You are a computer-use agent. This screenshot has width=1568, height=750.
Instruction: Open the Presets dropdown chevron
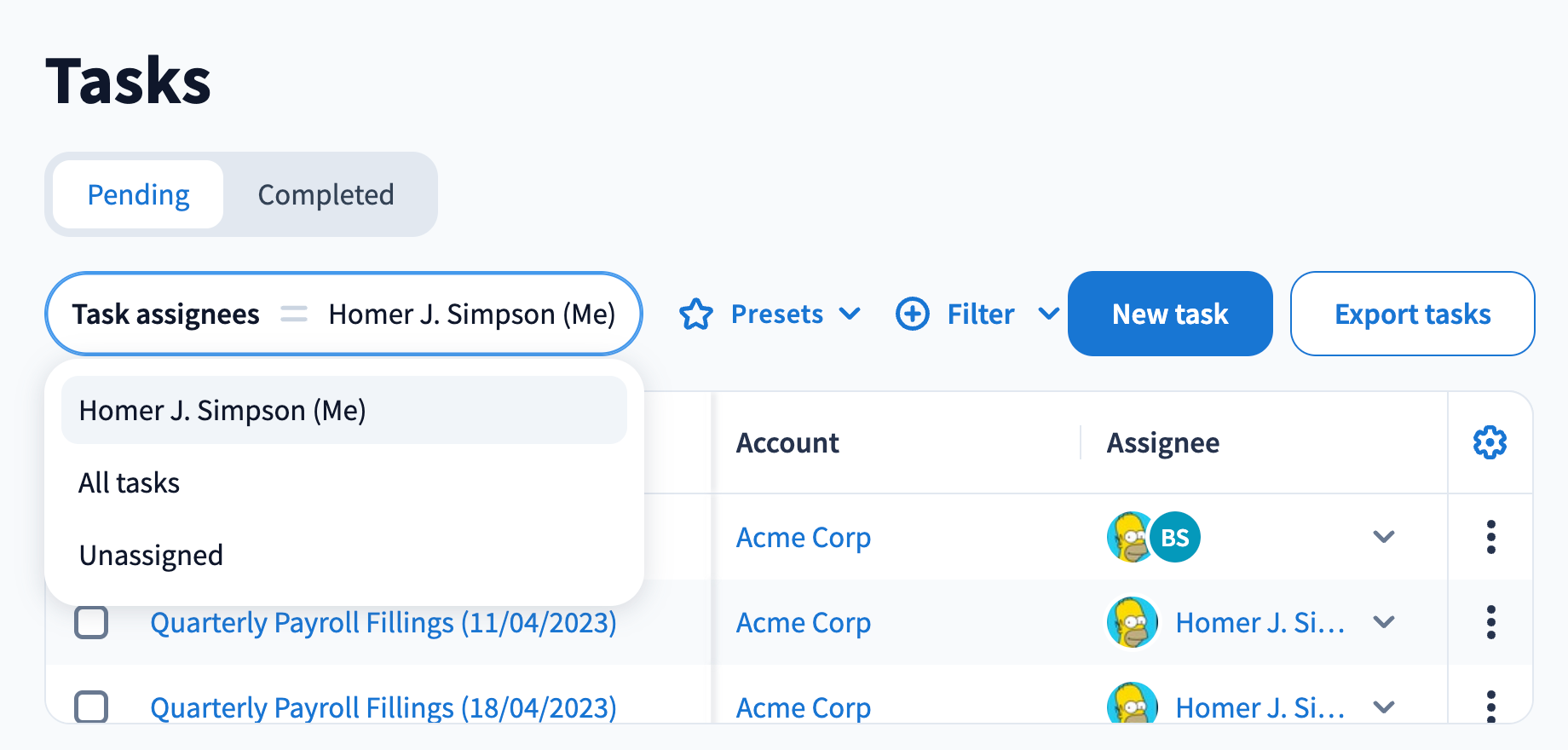[850, 314]
